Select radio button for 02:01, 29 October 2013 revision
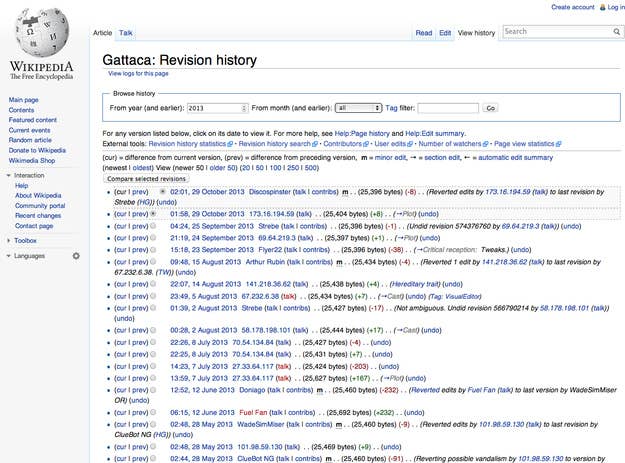Screen dimensions: 625x463 [162, 192]
